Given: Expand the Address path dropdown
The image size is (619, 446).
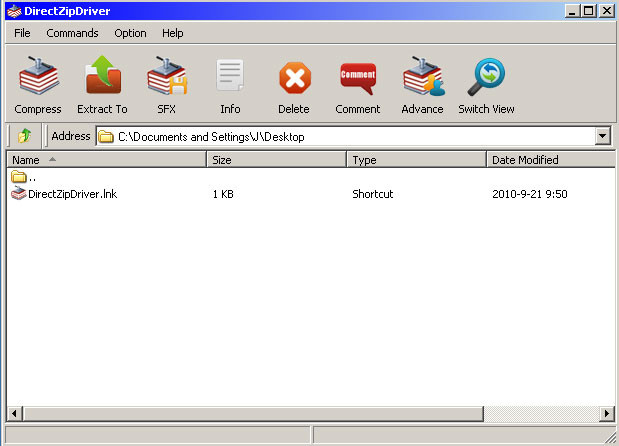Looking at the screenshot, I should (602, 137).
